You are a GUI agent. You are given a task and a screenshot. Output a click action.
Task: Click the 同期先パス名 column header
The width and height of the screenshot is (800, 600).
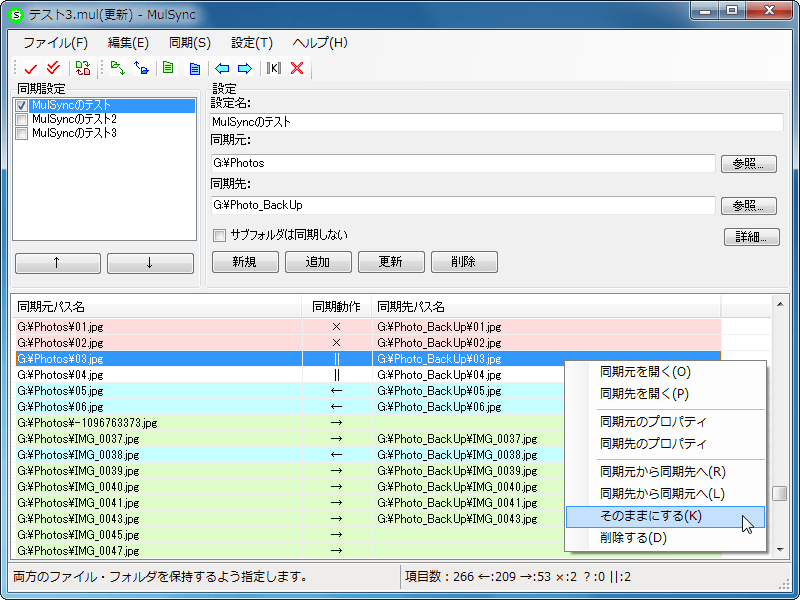[546, 307]
